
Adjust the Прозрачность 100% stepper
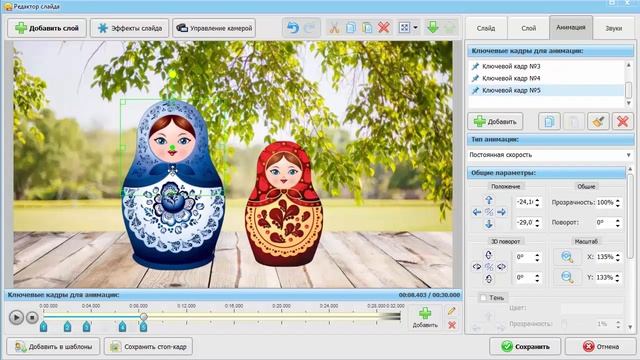click(x=618, y=202)
